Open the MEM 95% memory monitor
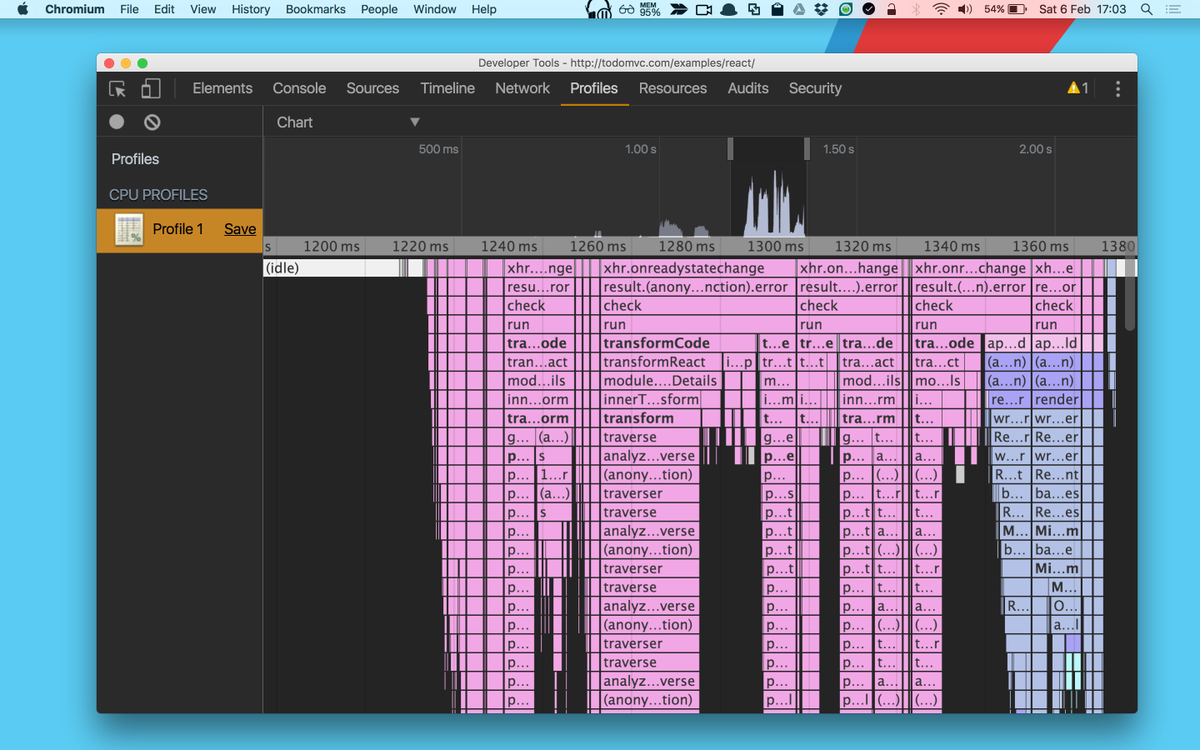Image resolution: width=1200 pixels, height=750 pixels. (x=650, y=9)
